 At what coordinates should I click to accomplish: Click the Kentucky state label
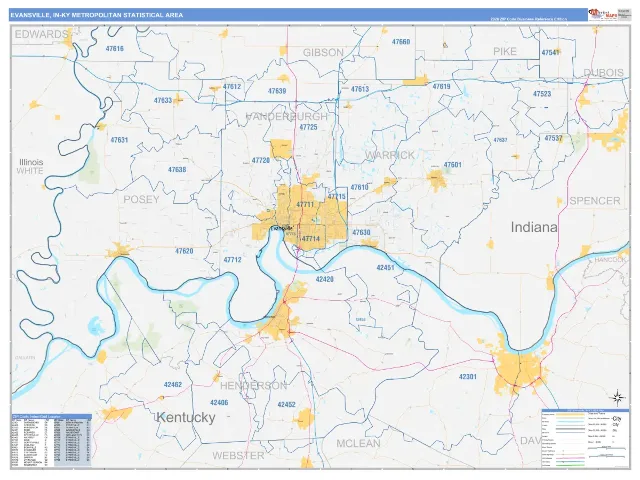tap(186, 418)
